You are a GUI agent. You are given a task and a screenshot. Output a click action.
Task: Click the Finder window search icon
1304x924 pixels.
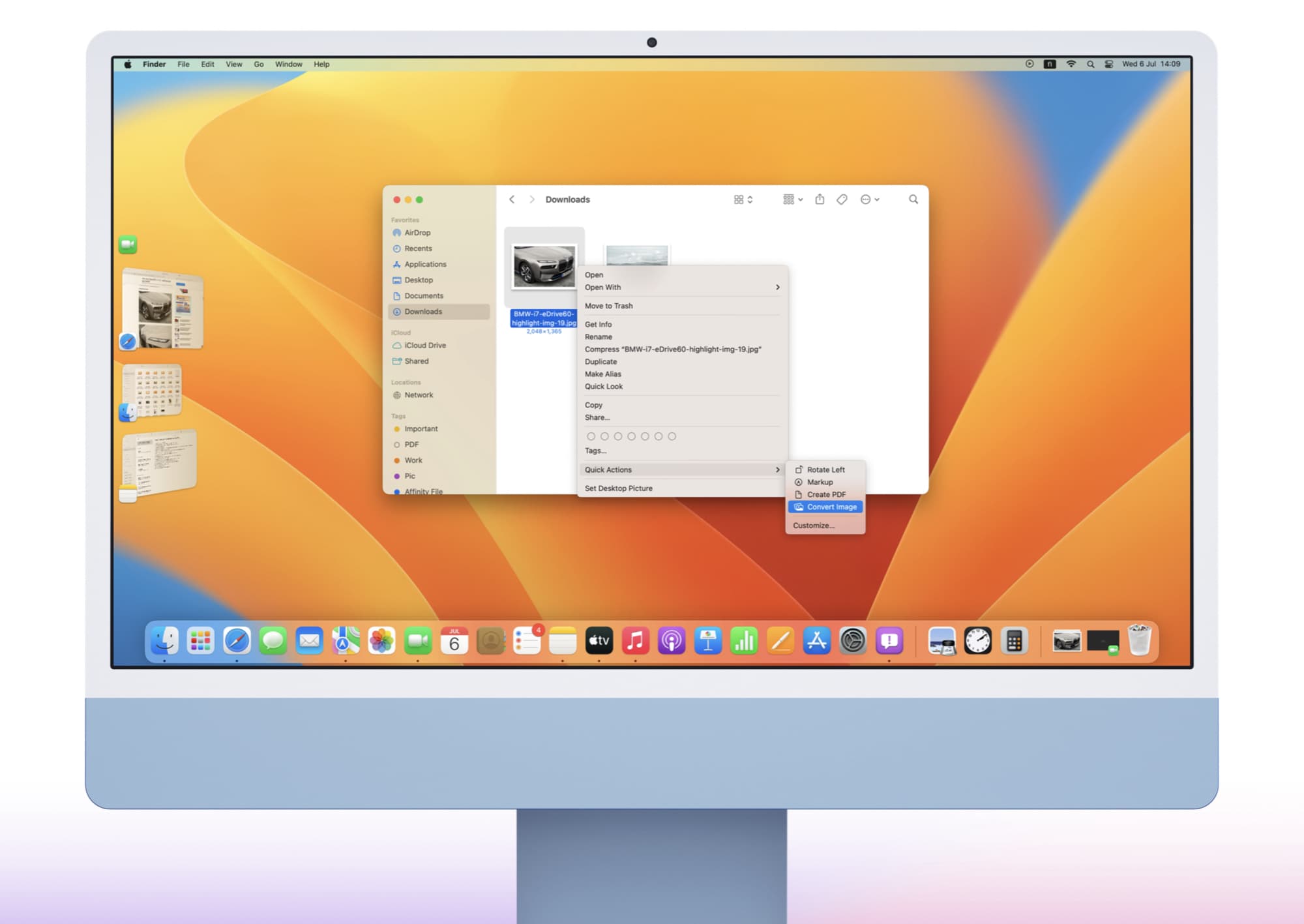pyautogui.click(x=913, y=200)
